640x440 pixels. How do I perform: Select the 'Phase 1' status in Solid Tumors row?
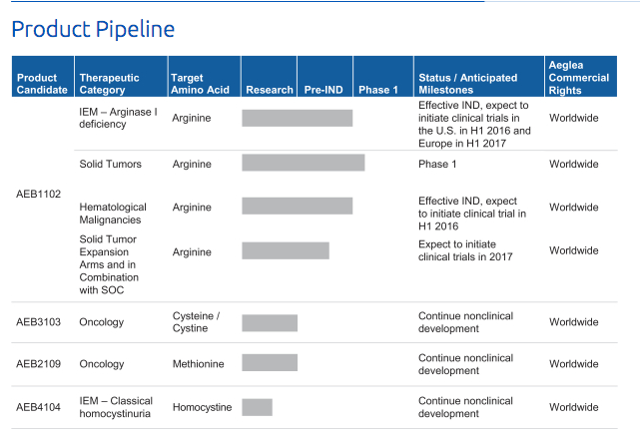437,164
